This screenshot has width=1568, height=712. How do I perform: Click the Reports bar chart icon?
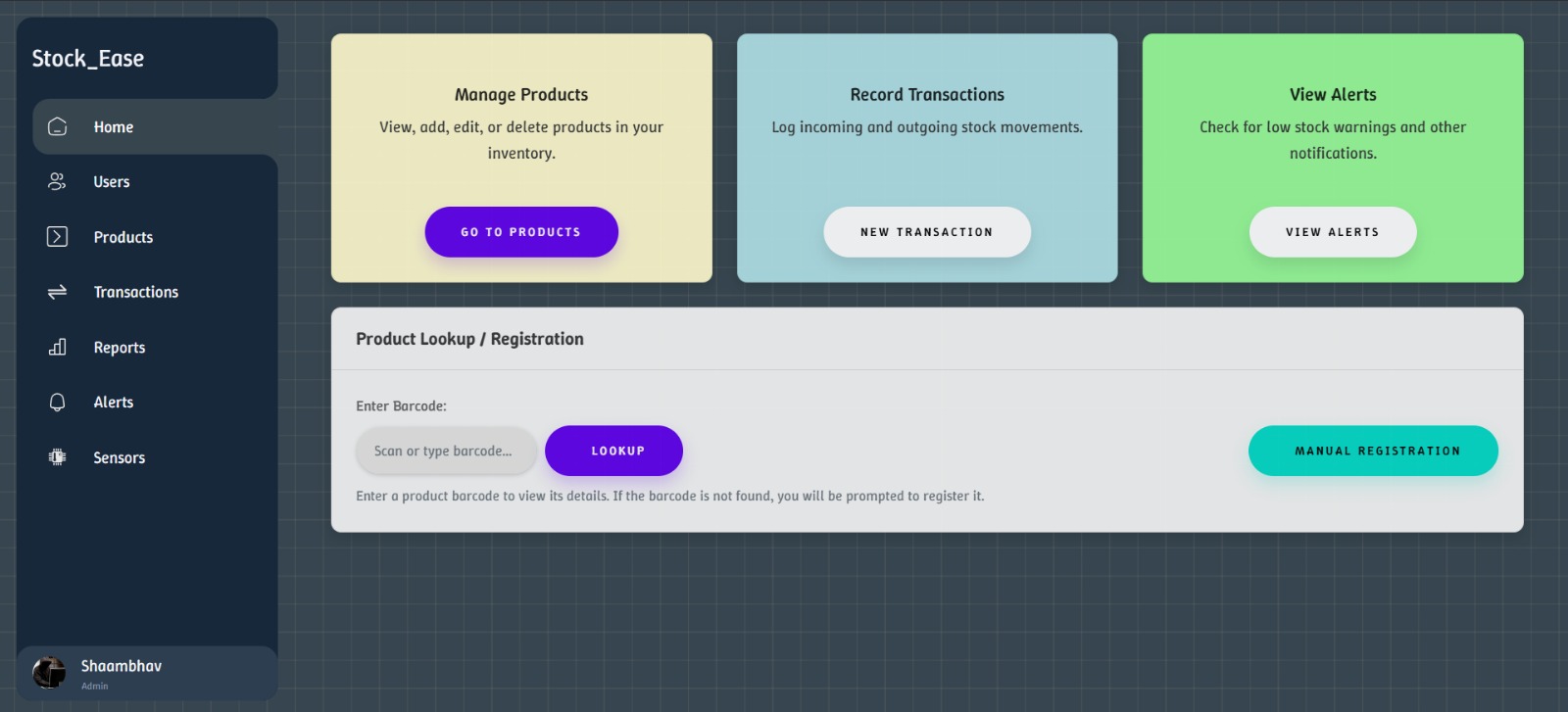(x=58, y=348)
